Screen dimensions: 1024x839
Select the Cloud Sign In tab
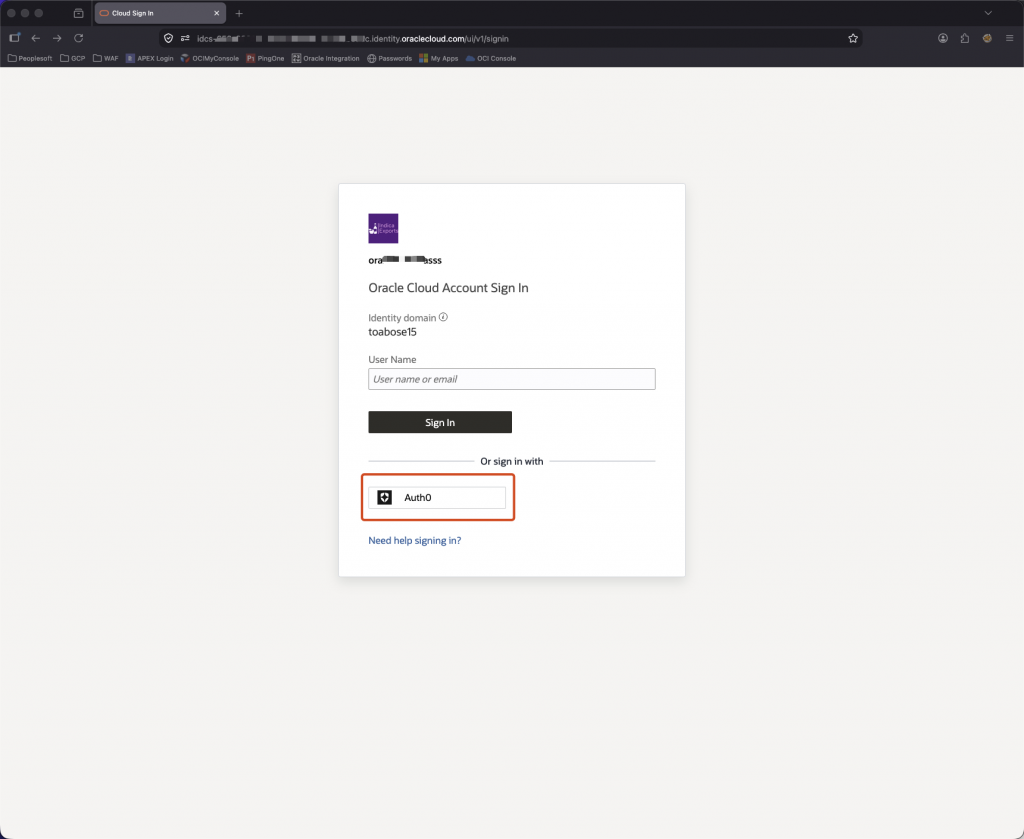click(160, 13)
